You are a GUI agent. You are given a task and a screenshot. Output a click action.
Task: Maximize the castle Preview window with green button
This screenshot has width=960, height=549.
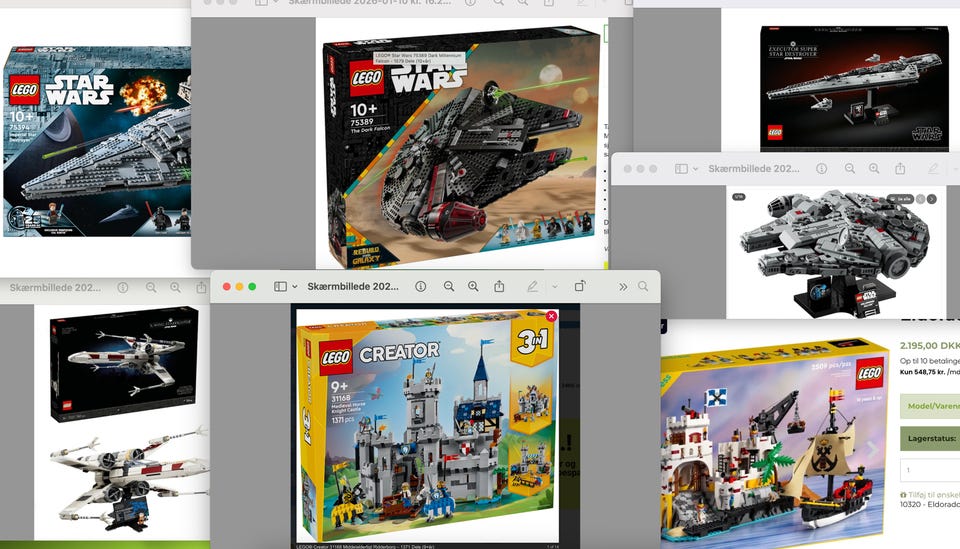[x=252, y=286]
